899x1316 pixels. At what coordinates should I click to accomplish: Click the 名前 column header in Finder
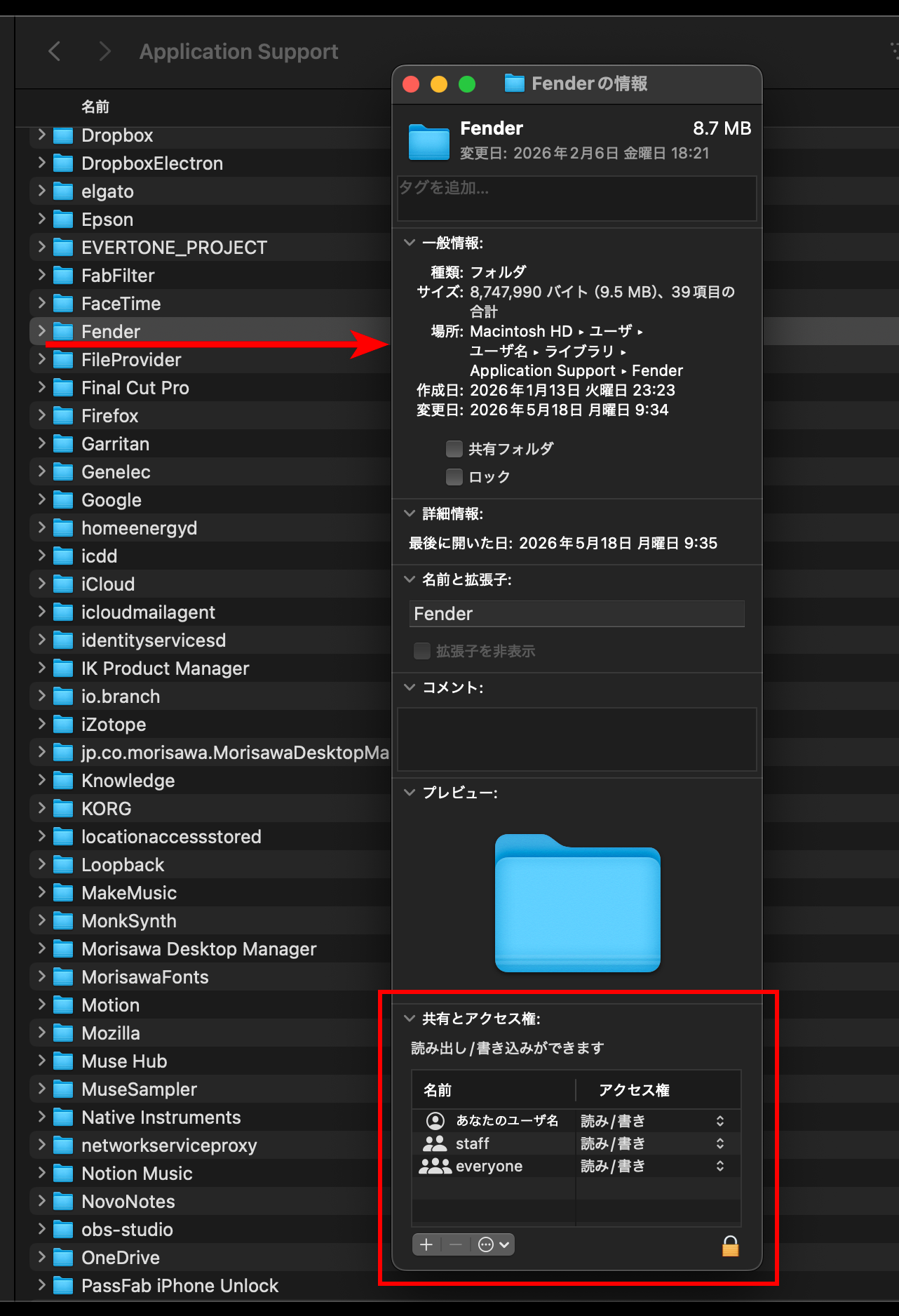pos(95,107)
